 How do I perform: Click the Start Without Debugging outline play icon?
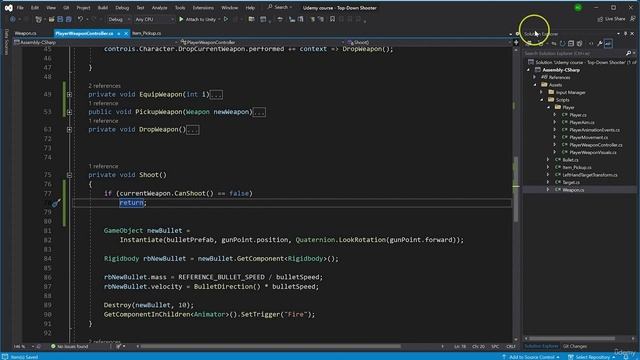226,19
